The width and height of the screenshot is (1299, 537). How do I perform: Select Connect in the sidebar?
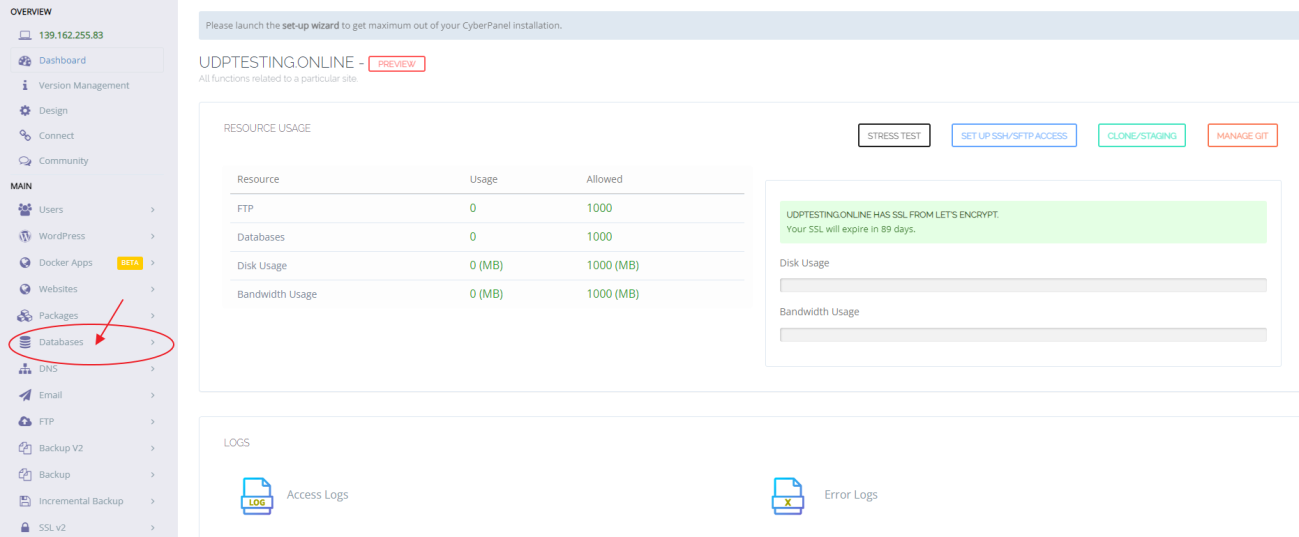tap(87, 135)
